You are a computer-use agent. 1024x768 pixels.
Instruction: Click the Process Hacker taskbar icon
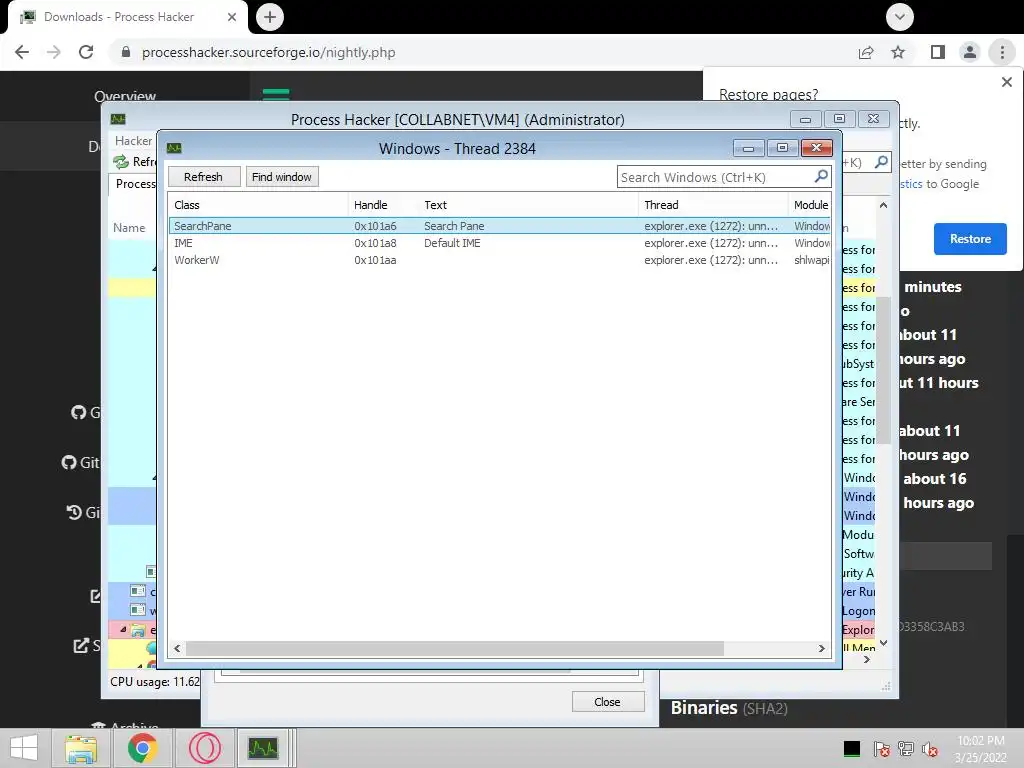[263, 748]
